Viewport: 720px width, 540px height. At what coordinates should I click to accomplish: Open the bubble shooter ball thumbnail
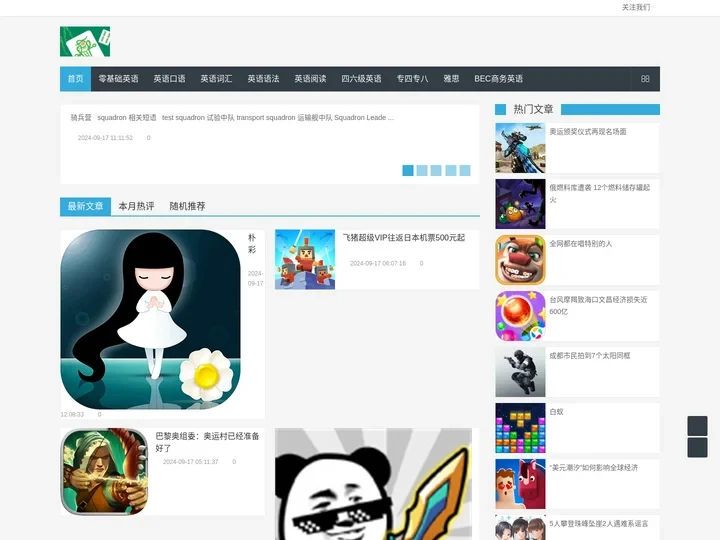click(520, 316)
